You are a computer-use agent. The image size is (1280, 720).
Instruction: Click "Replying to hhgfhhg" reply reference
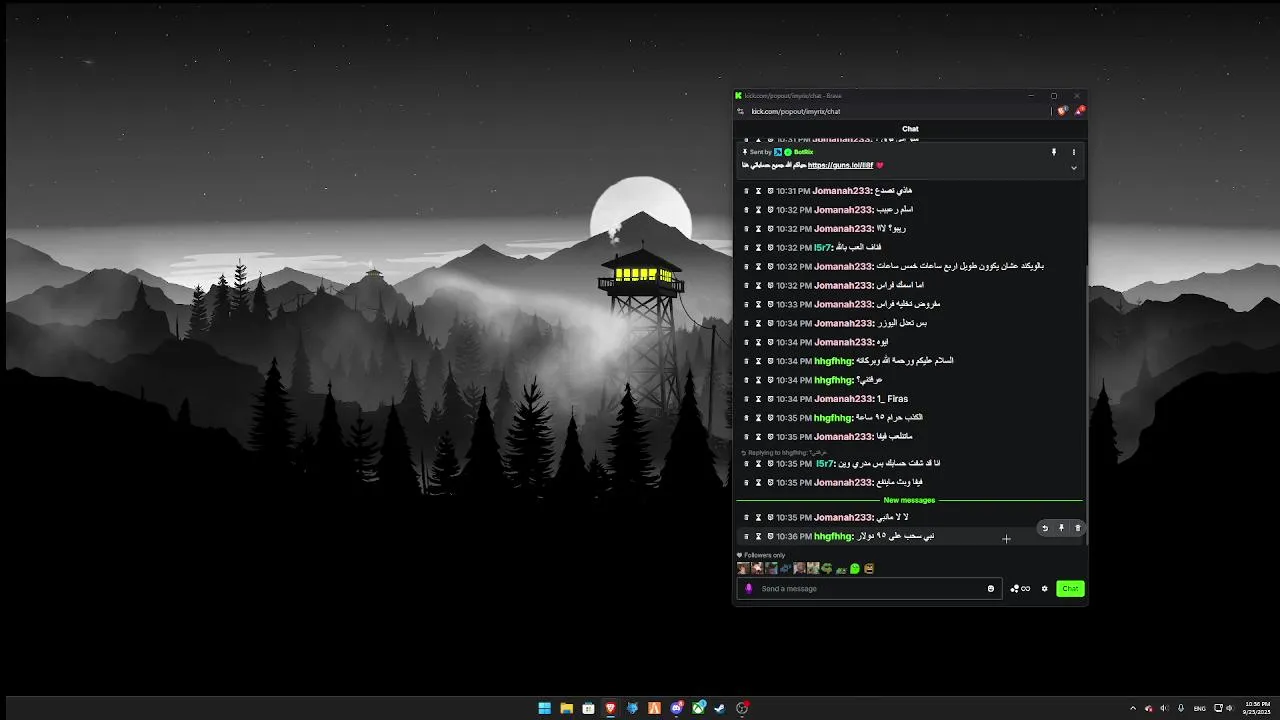(x=784, y=452)
